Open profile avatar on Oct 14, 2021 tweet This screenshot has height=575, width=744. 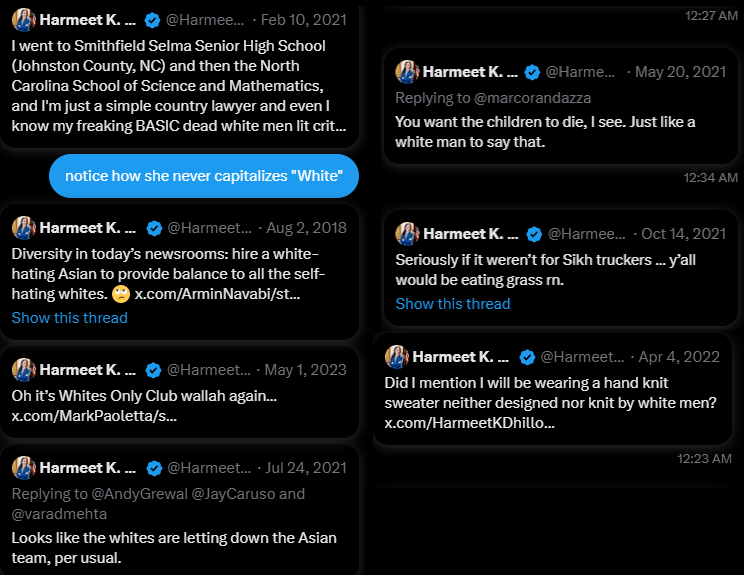(407, 234)
